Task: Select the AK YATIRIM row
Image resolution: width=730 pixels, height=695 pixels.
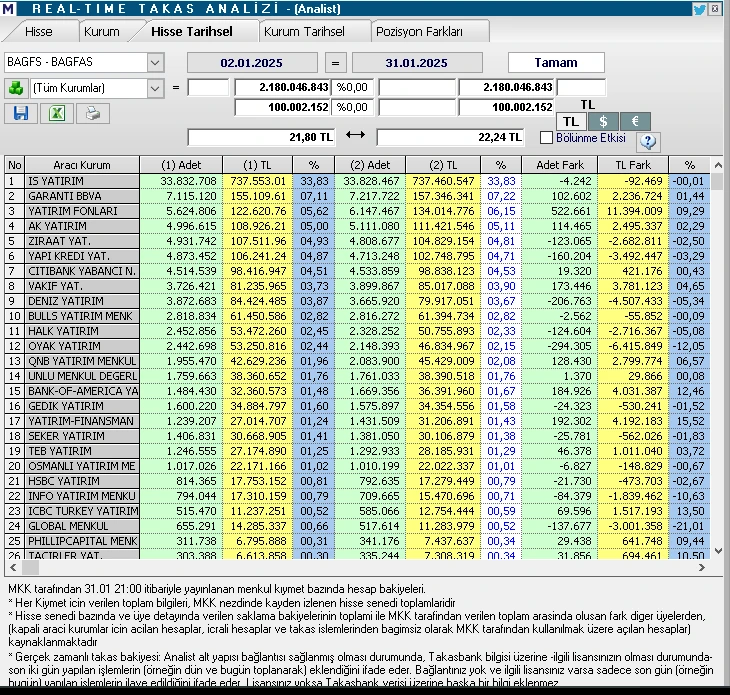Action: (x=357, y=226)
